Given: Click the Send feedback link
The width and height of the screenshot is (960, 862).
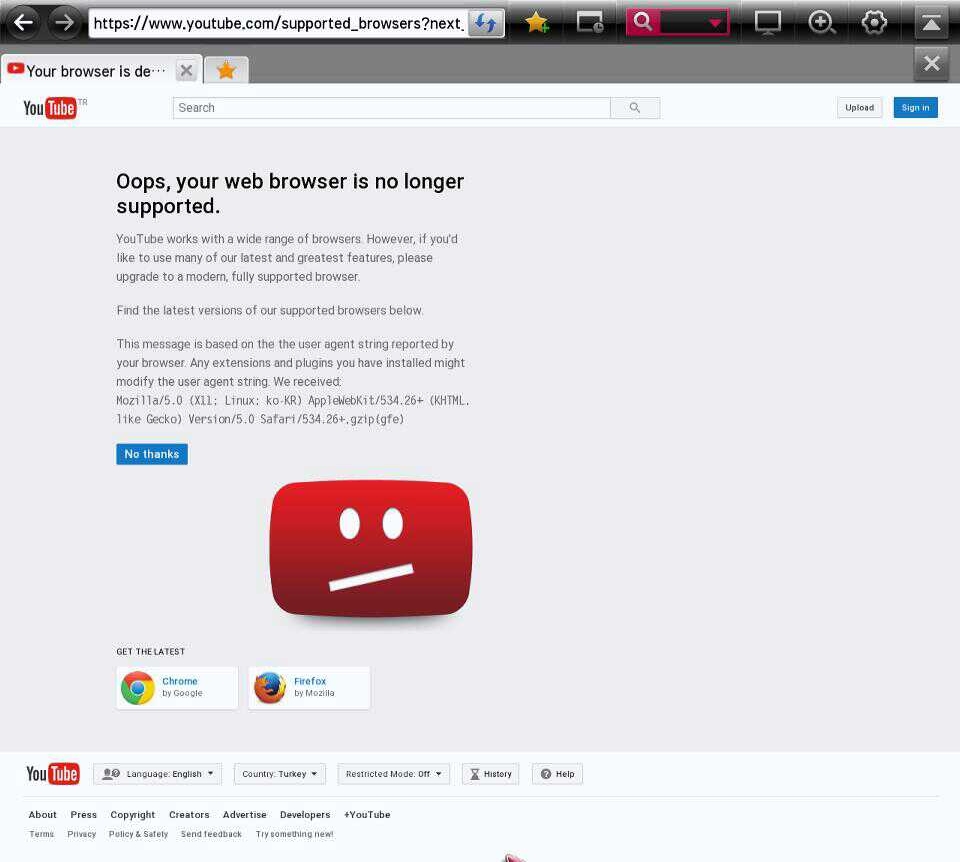Looking at the screenshot, I should (211, 834).
